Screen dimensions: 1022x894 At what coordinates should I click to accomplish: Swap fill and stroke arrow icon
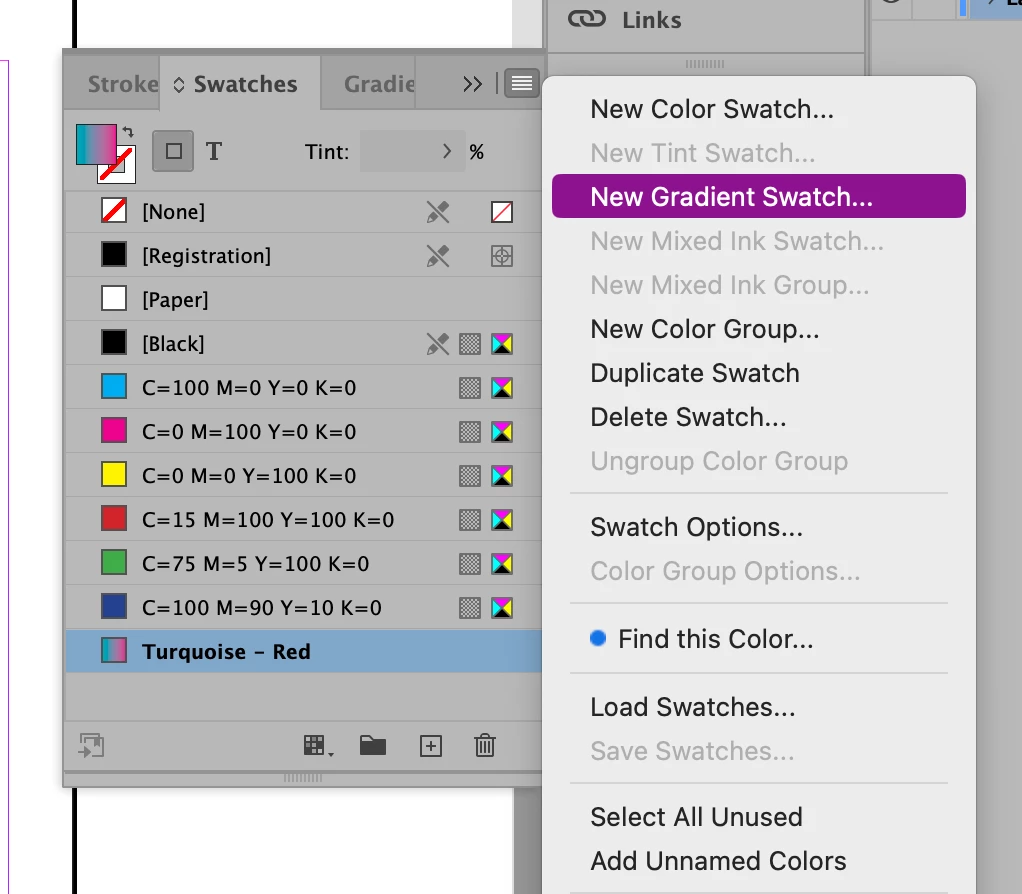(128, 132)
